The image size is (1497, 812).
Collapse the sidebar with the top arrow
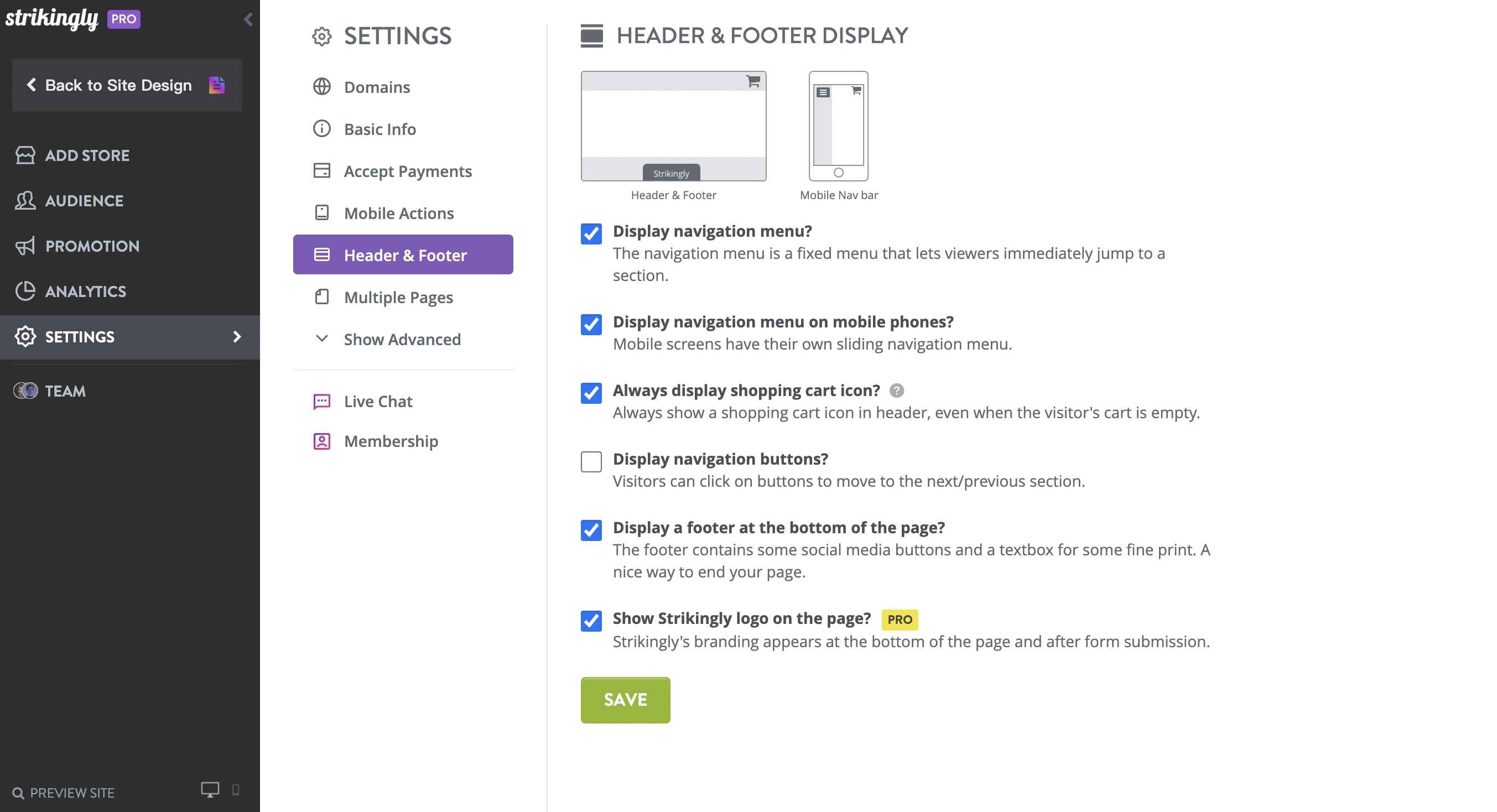[x=248, y=19]
